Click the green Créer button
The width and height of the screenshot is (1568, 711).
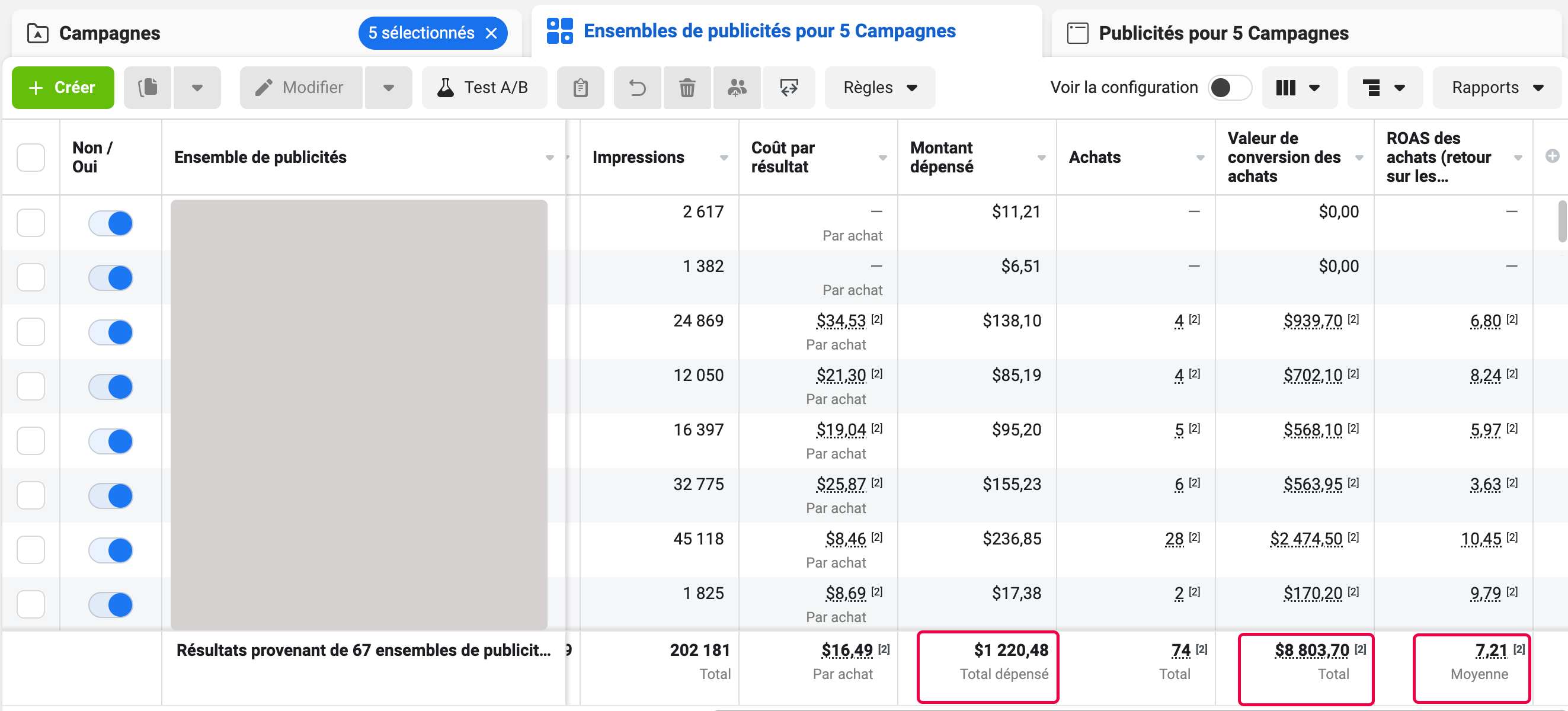(x=63, y=88)
